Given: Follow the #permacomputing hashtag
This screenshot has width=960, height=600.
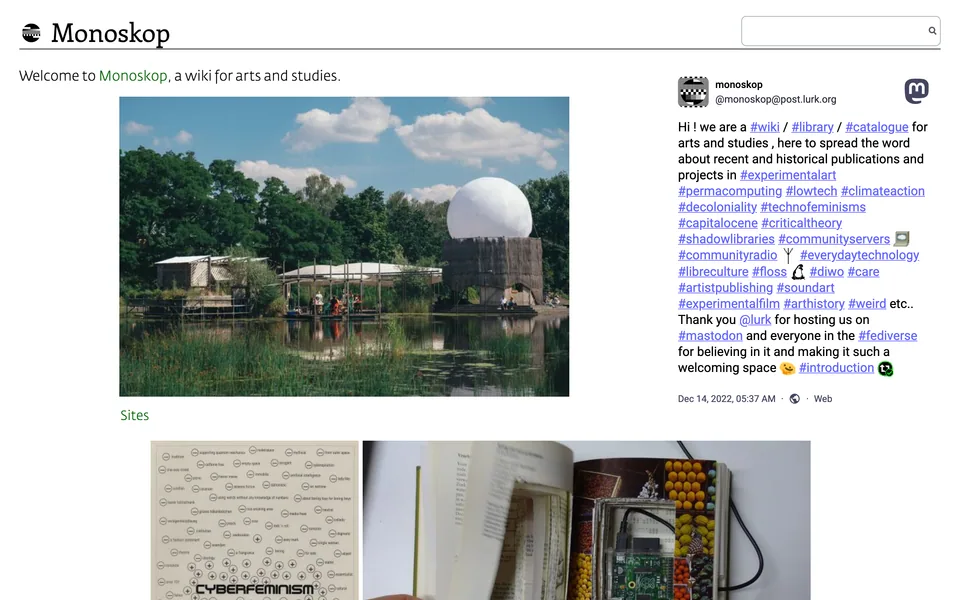Looking at the screenshot, I should [x=730, y=191].
